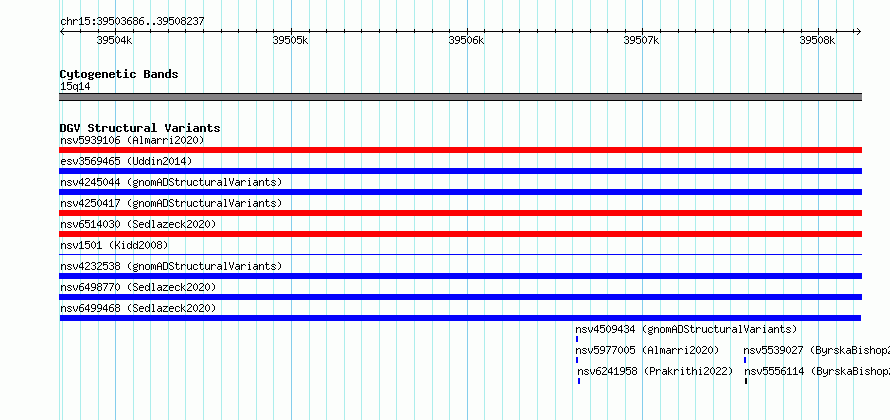The height and width of the screenshot is (420, 890).
Task: Click the 39507k ruler position label
Action: [x=642, y=40]
